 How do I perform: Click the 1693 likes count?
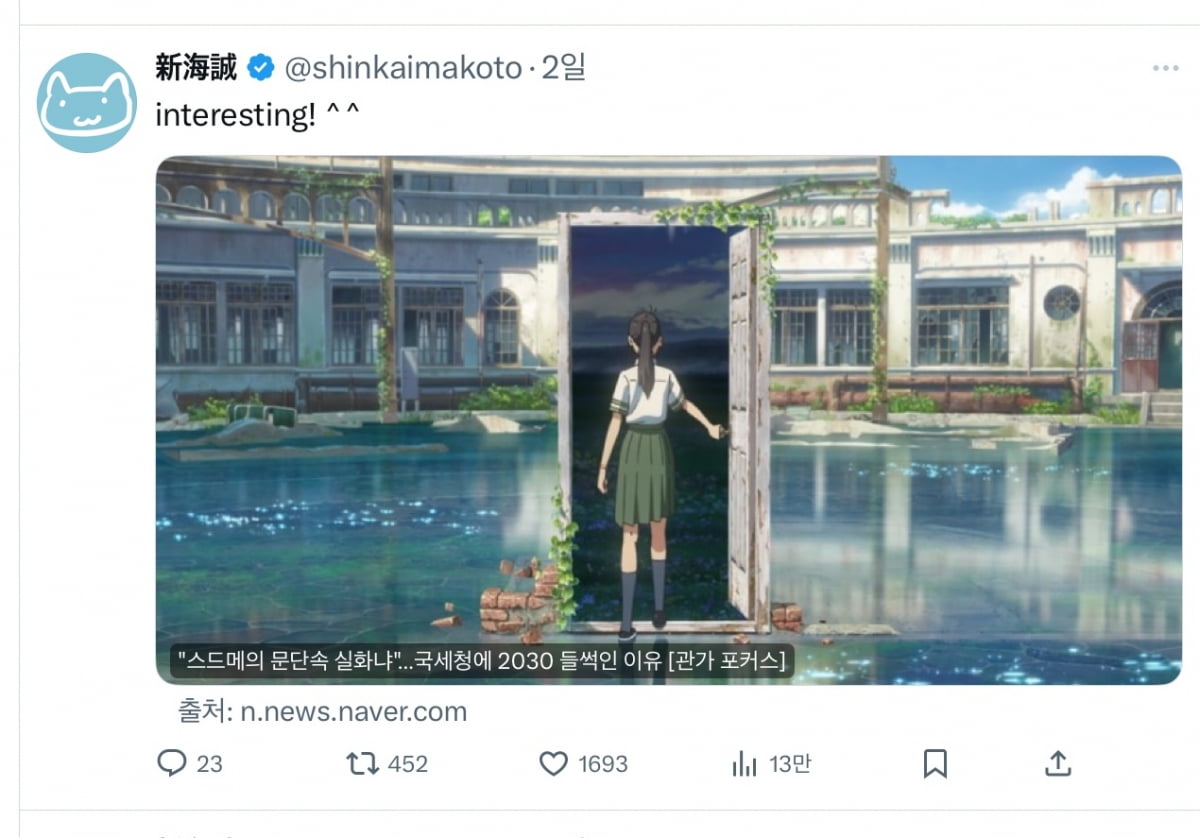coord(603,765)
